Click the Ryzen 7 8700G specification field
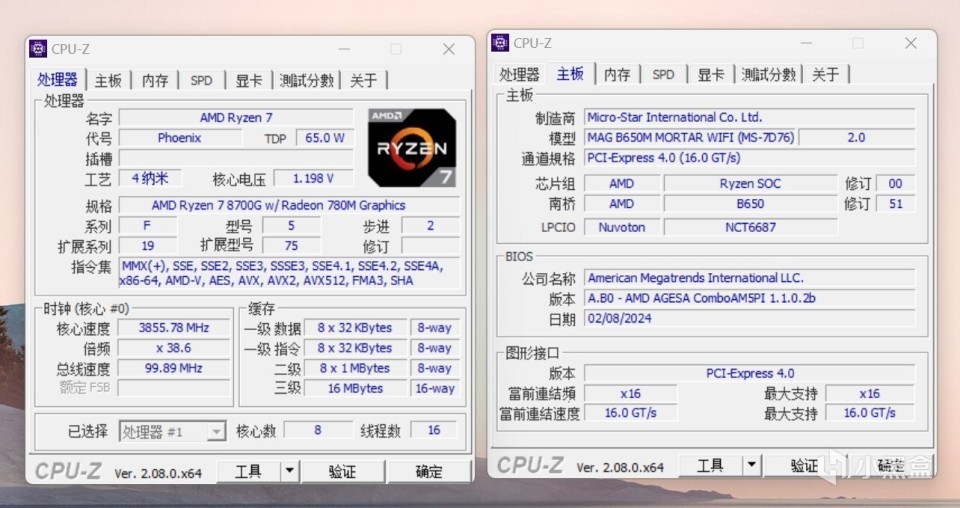Image resolution: width=960 pixels, height=508 pixels. 289,205
